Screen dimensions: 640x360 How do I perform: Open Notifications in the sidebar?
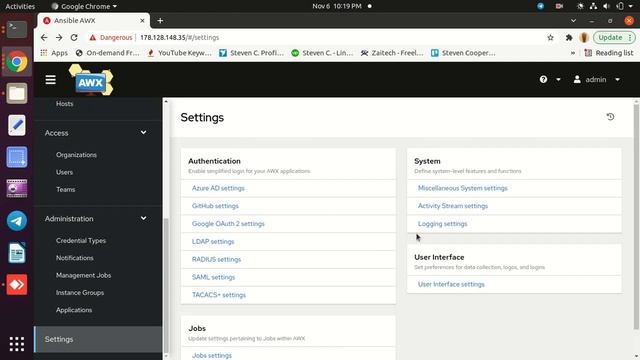(75, 258)
